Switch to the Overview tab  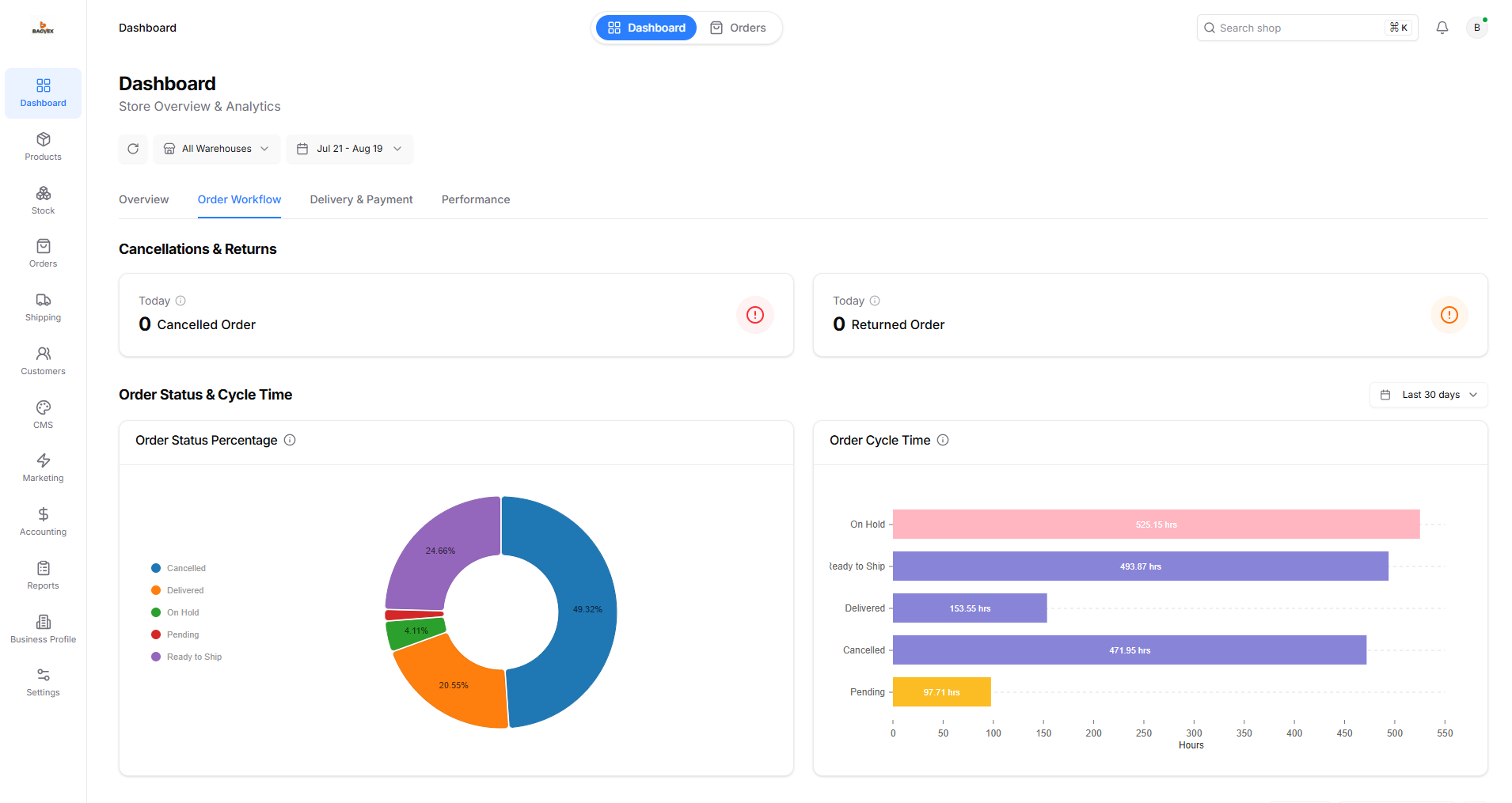click(x=144, y=199)
